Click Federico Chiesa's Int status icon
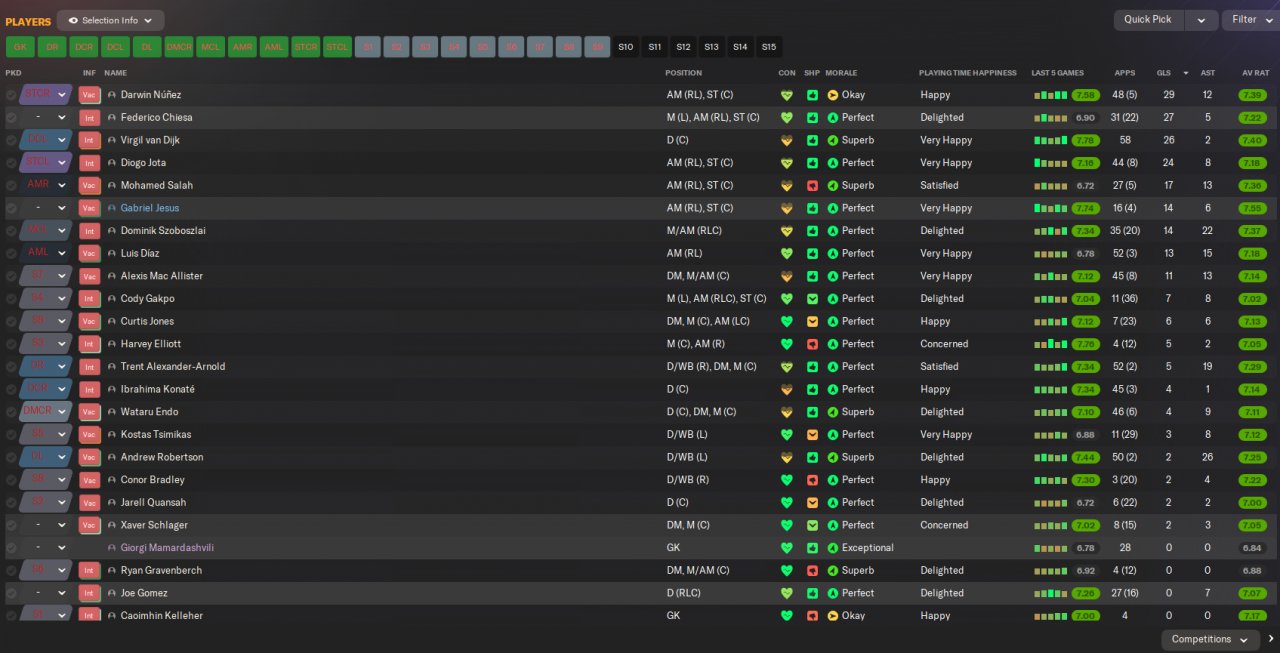The image size is (1280, 653). (90, 117)
